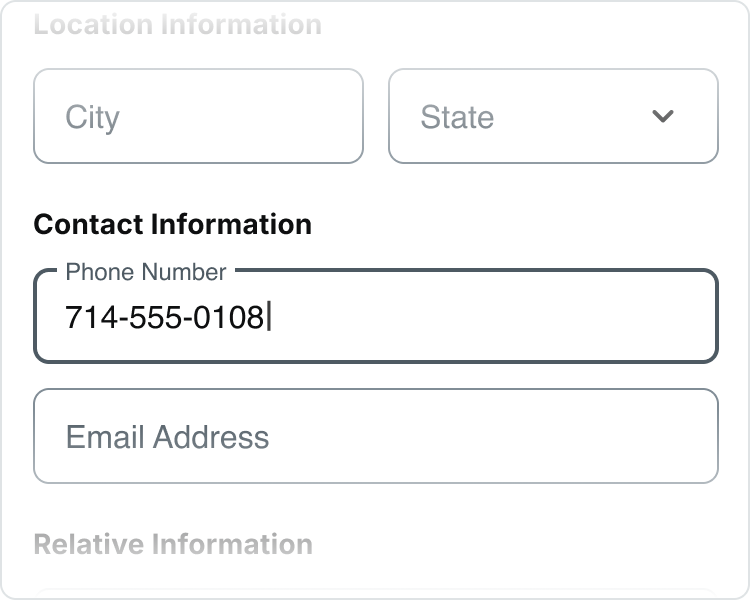Image resolution: width=750 pixels, height=600 pixels.
Task: Click the Phone Number input field
Action: pos(376,317)
